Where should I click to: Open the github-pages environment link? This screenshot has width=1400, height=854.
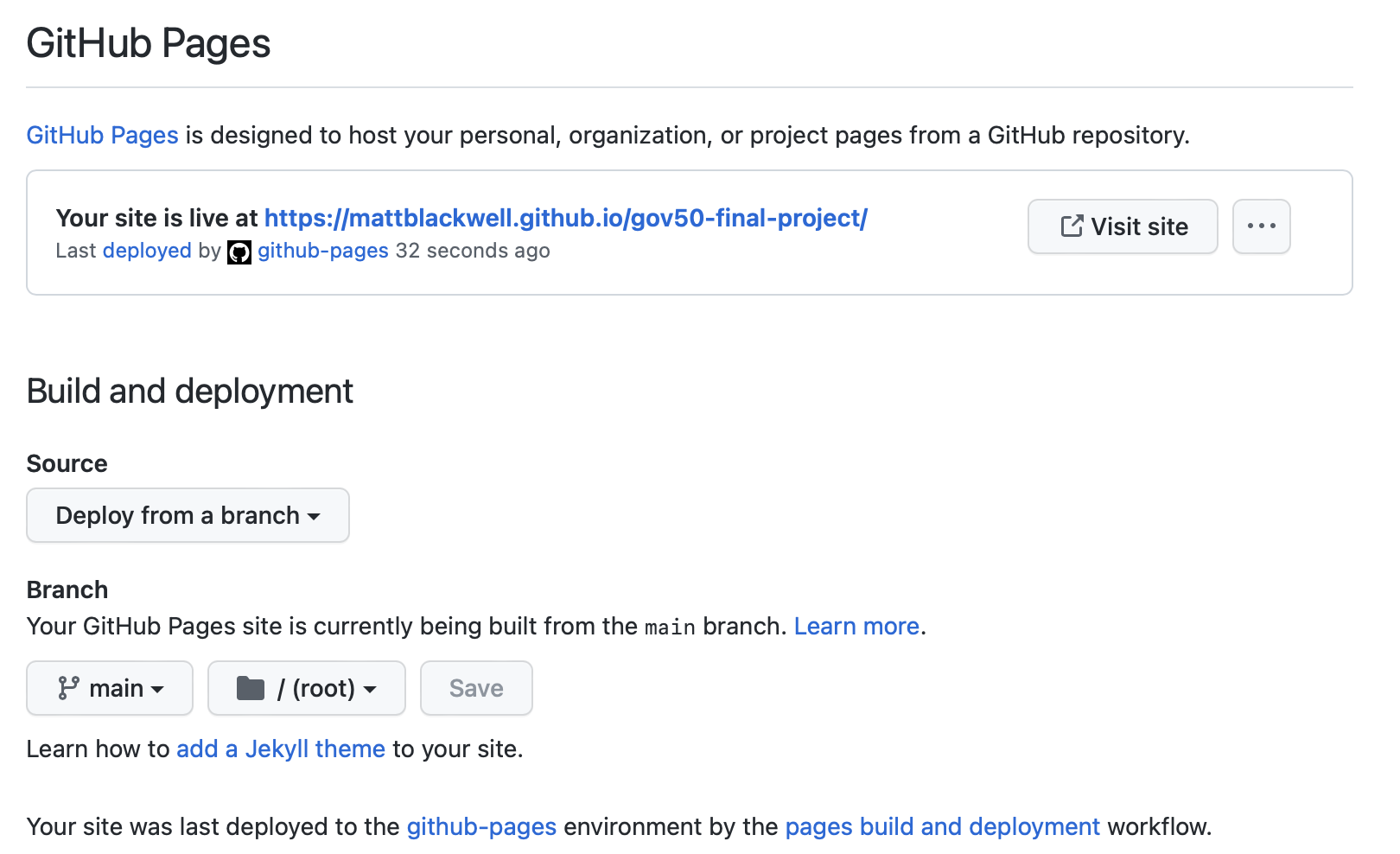tap(481, 827)
